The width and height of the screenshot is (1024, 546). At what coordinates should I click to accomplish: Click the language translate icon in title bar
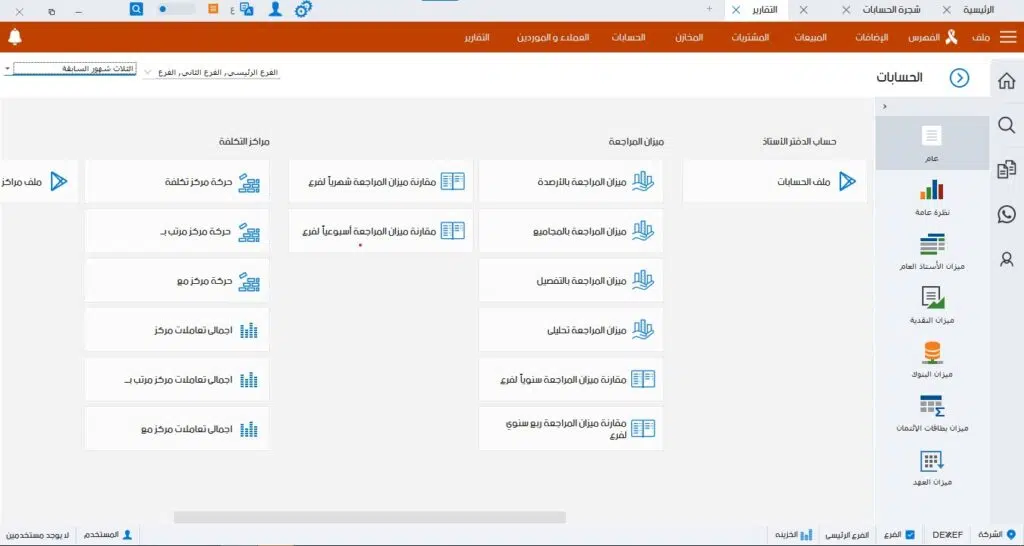tap(247, 10)
